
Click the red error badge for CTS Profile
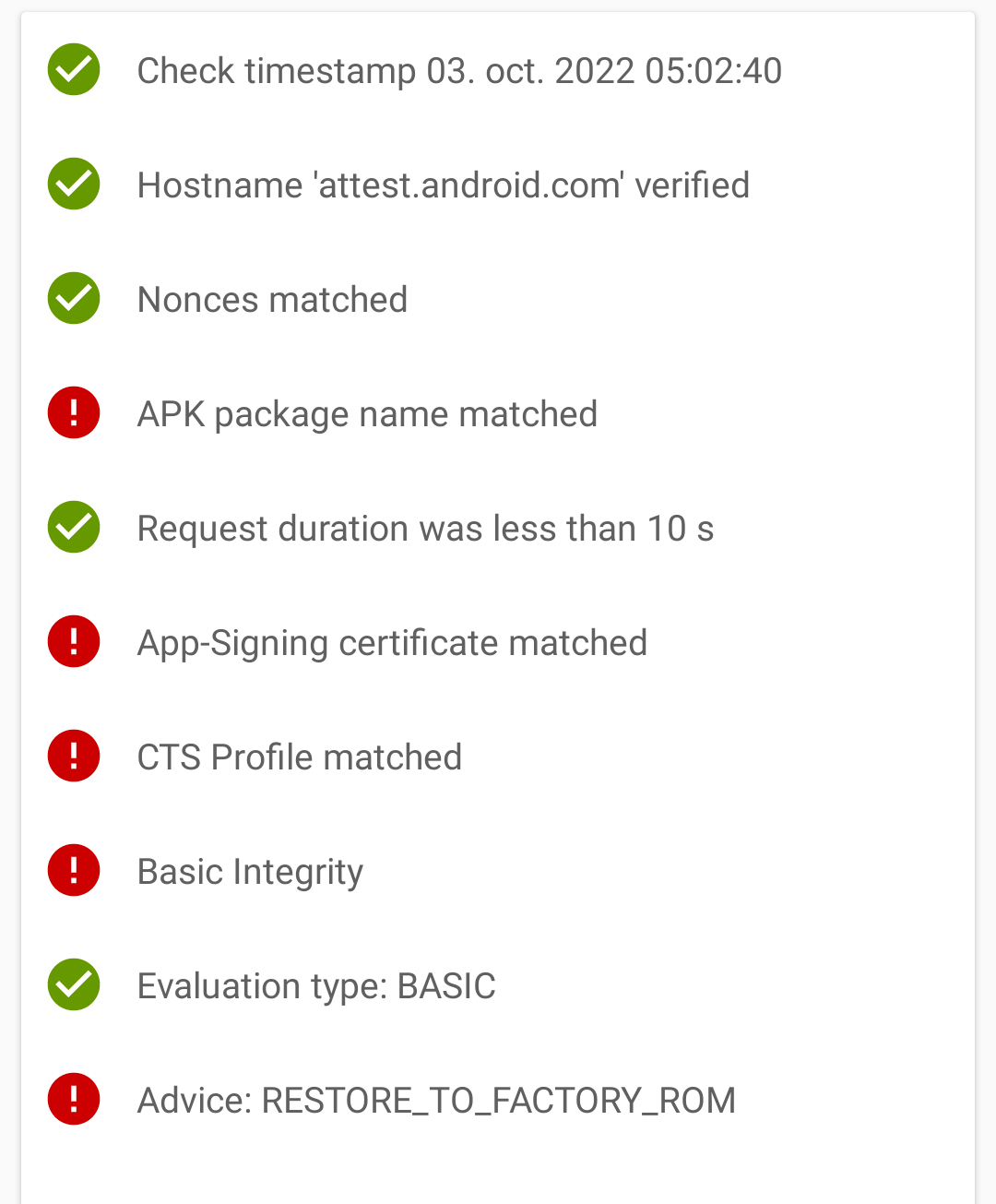73,756
